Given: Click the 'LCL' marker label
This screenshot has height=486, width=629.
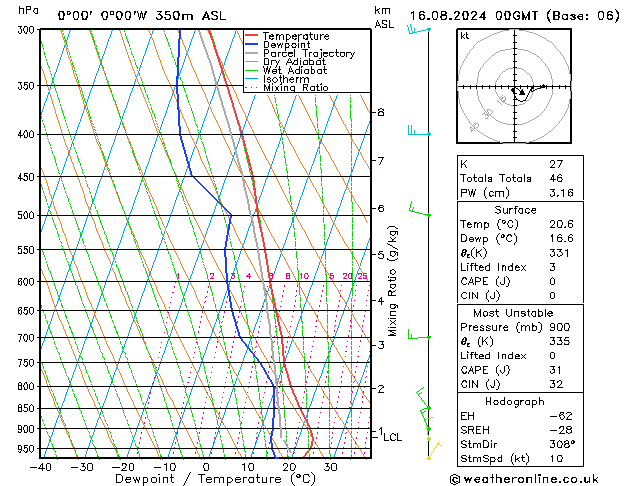Looking at the screenshot, I should (392, 437).
